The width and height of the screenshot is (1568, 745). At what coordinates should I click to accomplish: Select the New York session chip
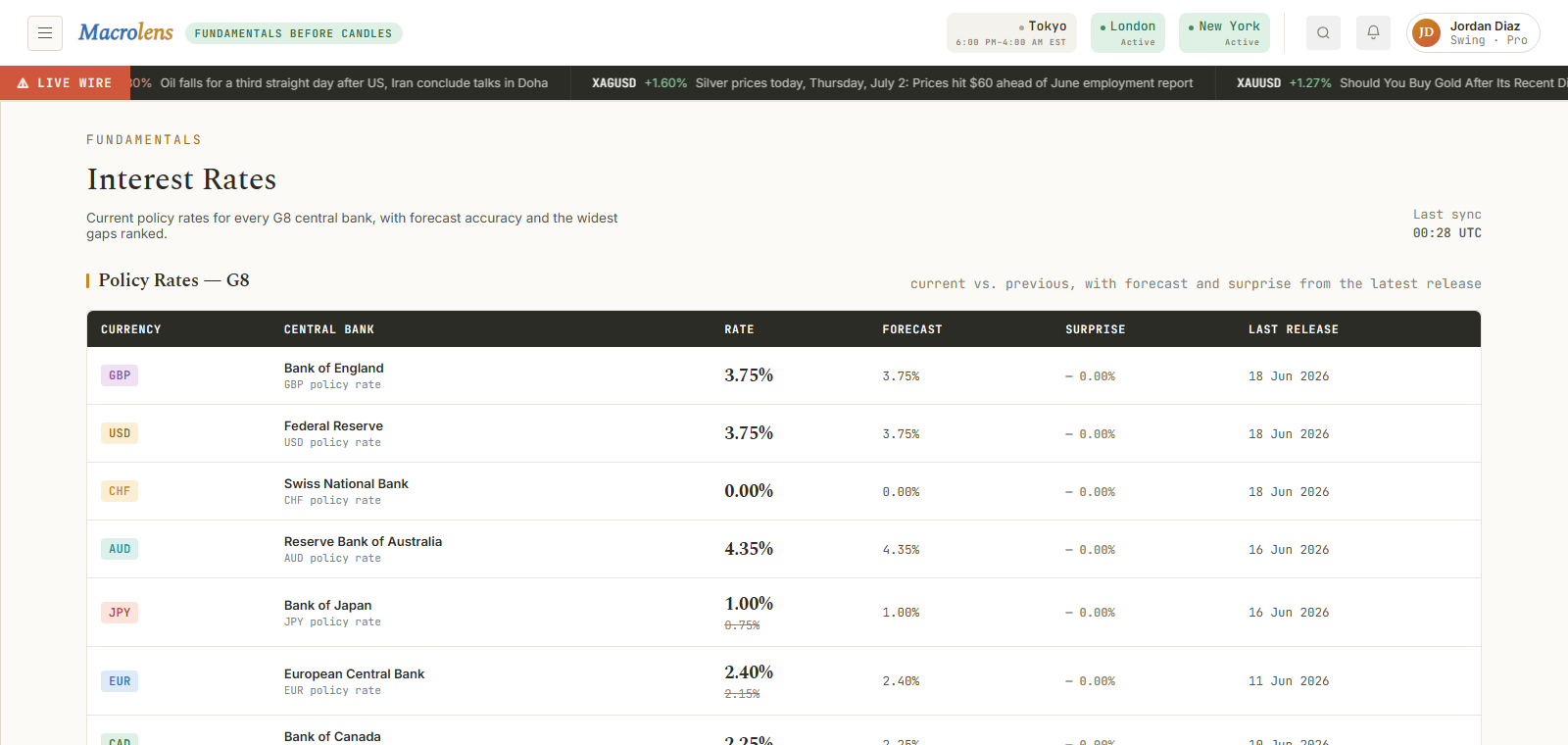click(1224, 32)
